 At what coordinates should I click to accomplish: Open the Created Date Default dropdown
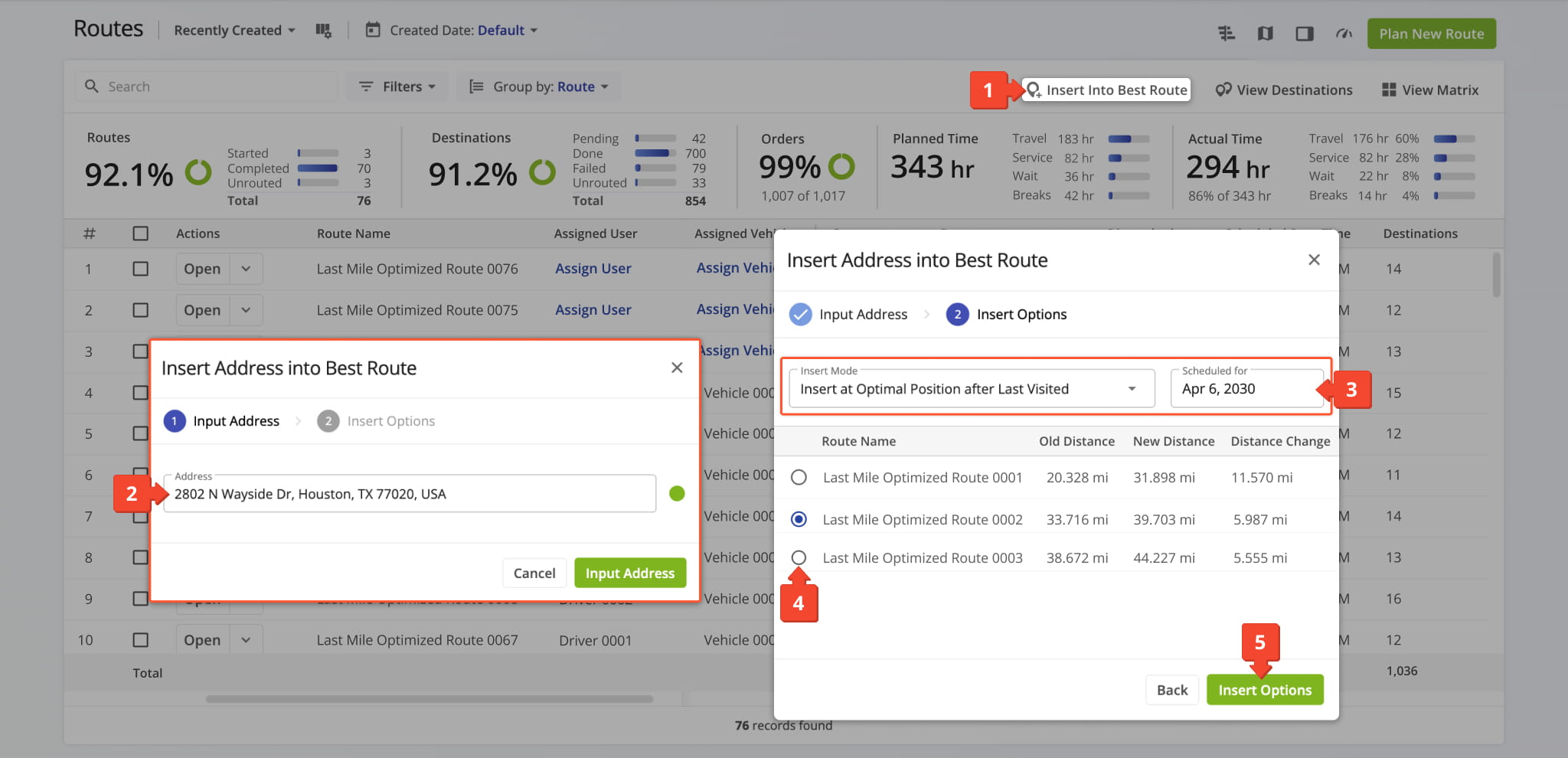point(508,31)
